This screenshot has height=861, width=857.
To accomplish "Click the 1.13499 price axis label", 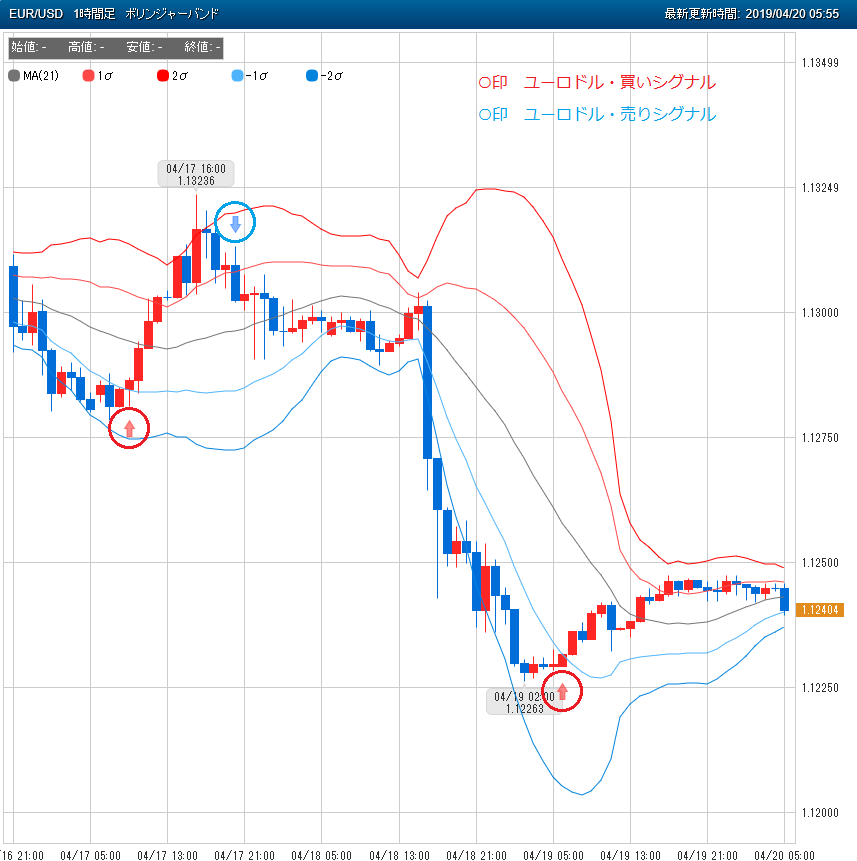I will pos(820,63).
